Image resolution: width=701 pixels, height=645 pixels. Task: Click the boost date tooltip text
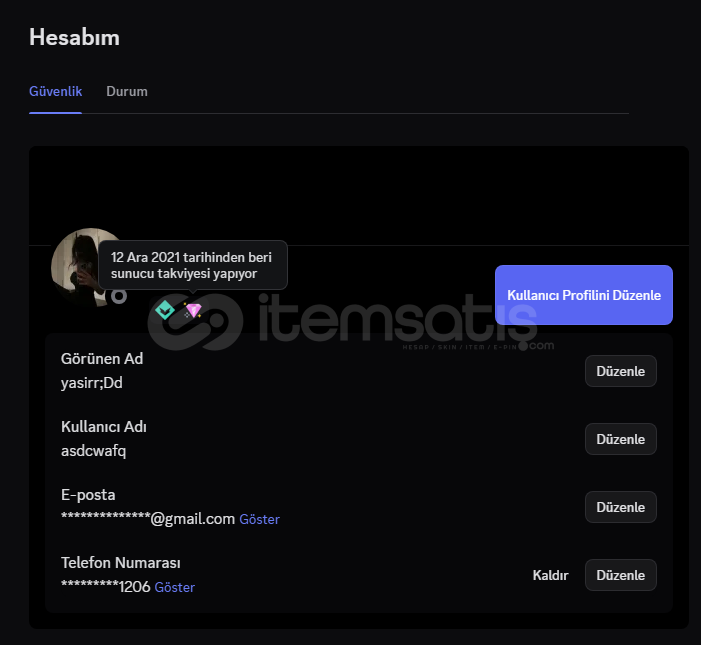point(191,265)
